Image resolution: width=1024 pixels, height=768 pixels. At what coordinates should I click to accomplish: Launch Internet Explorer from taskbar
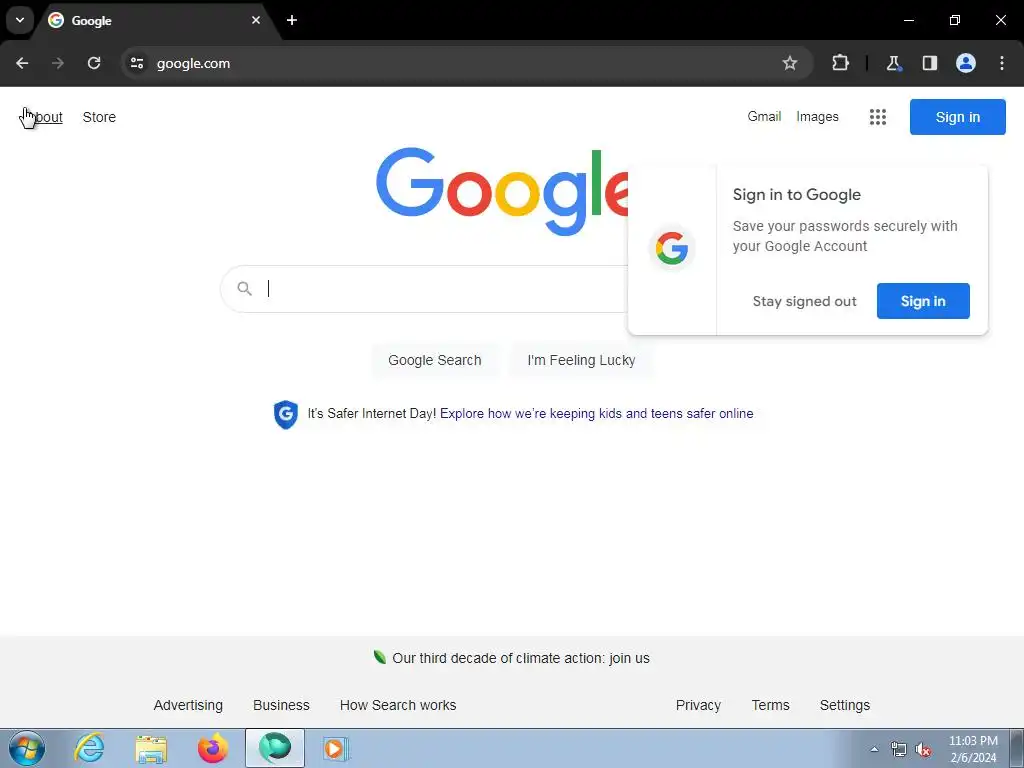coord(89,748)
